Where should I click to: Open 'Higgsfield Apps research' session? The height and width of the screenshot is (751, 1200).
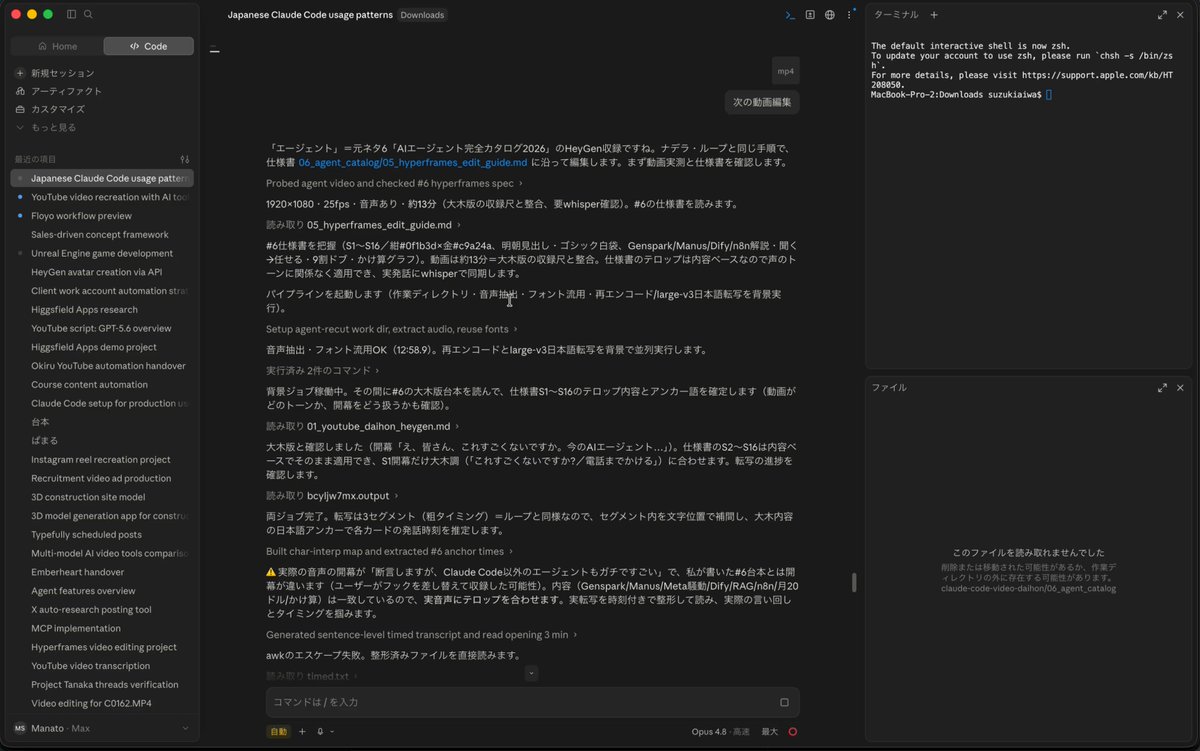102,310
